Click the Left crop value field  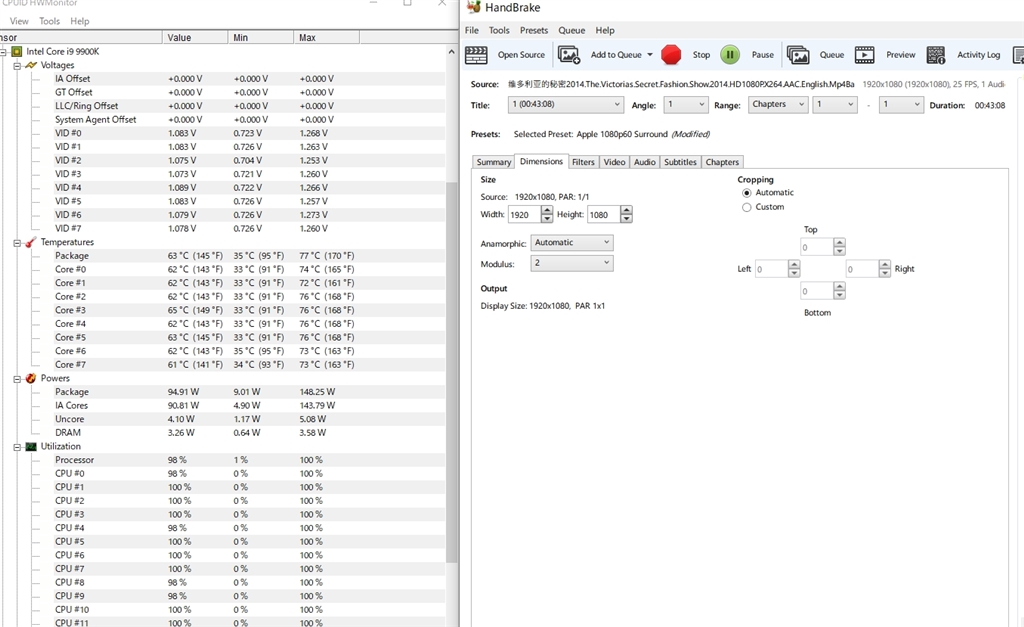point(771,269)
